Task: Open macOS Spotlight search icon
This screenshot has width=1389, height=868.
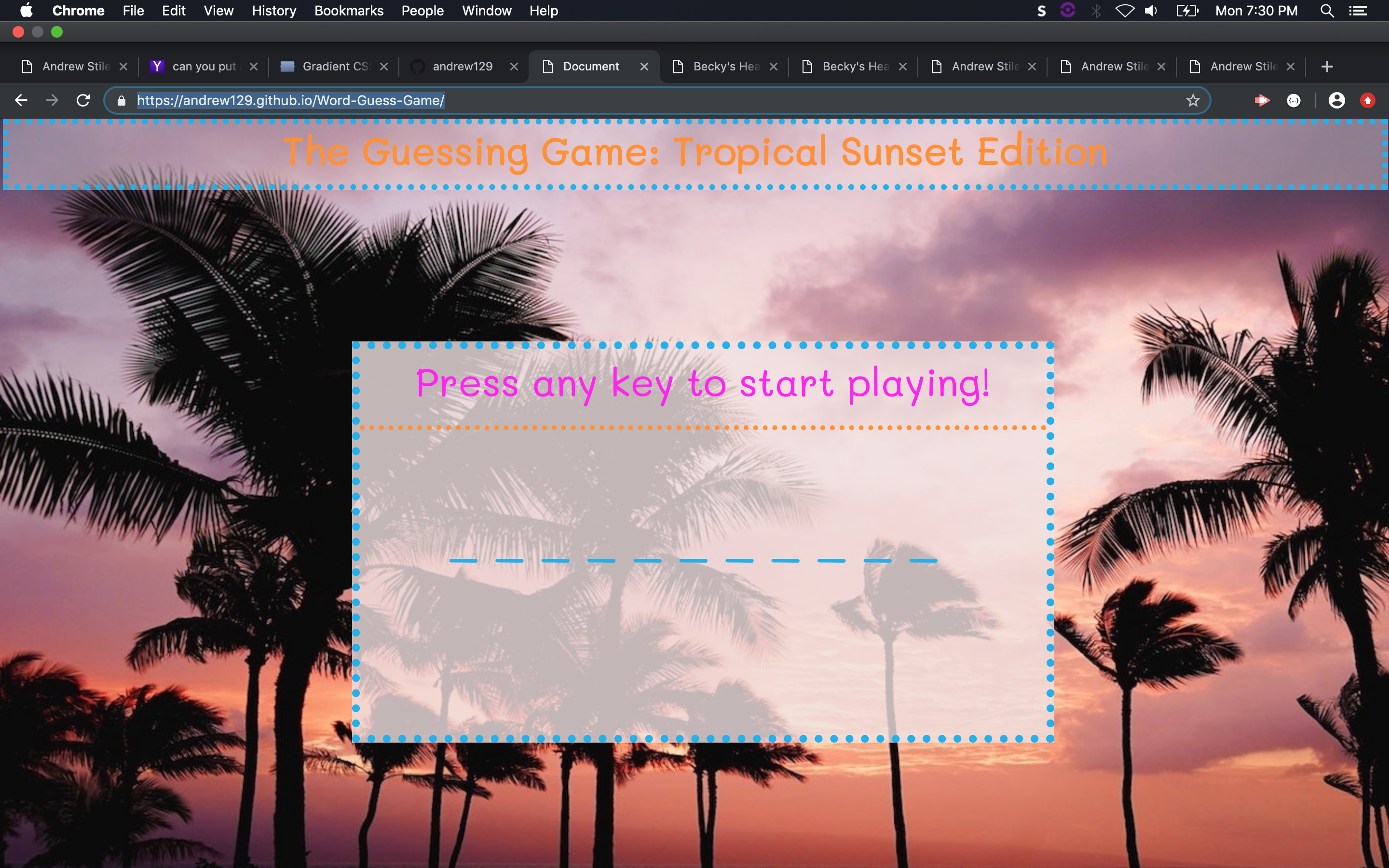Action: 1326,11
